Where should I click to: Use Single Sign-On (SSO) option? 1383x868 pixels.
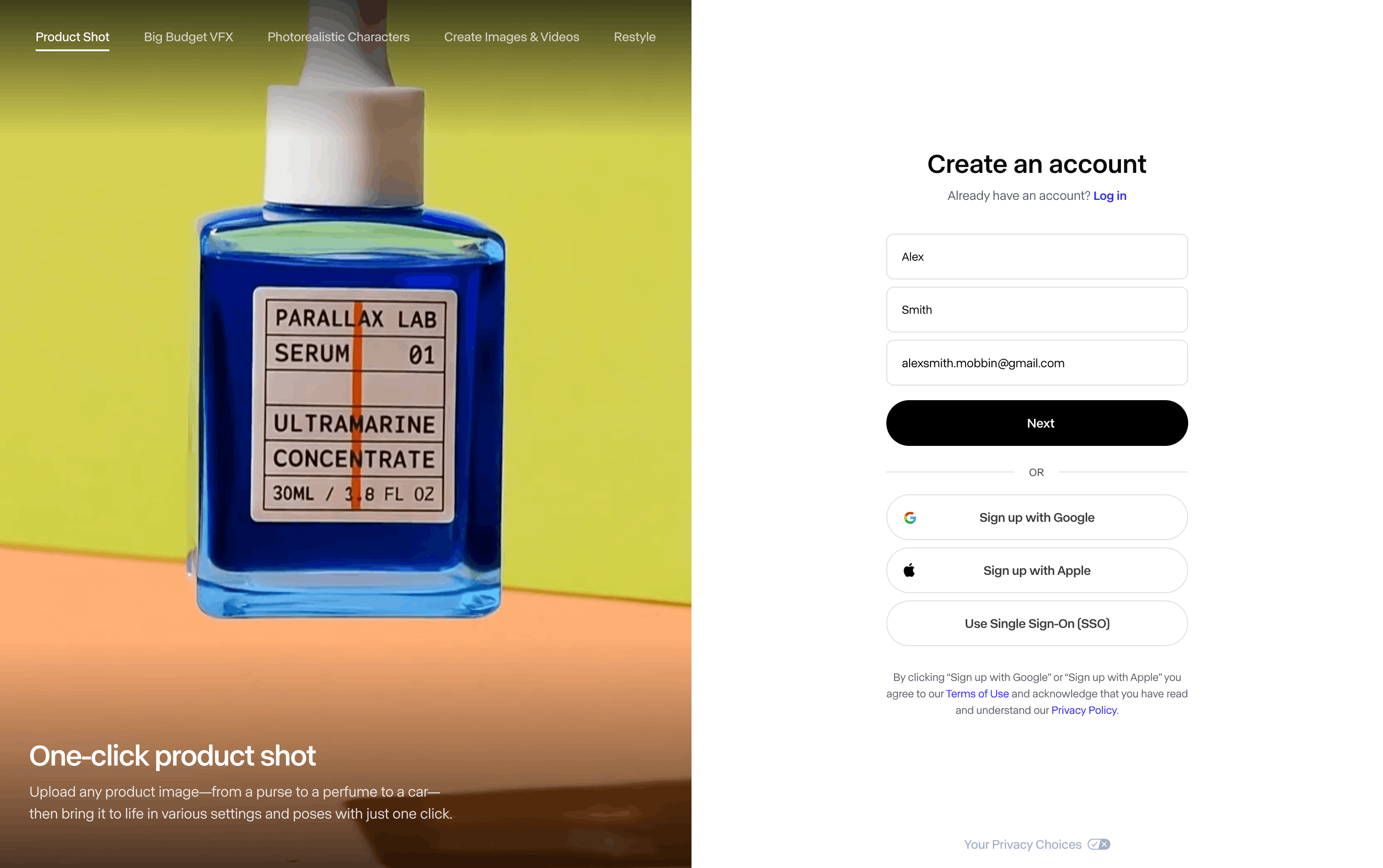(x=1037, y=623)
